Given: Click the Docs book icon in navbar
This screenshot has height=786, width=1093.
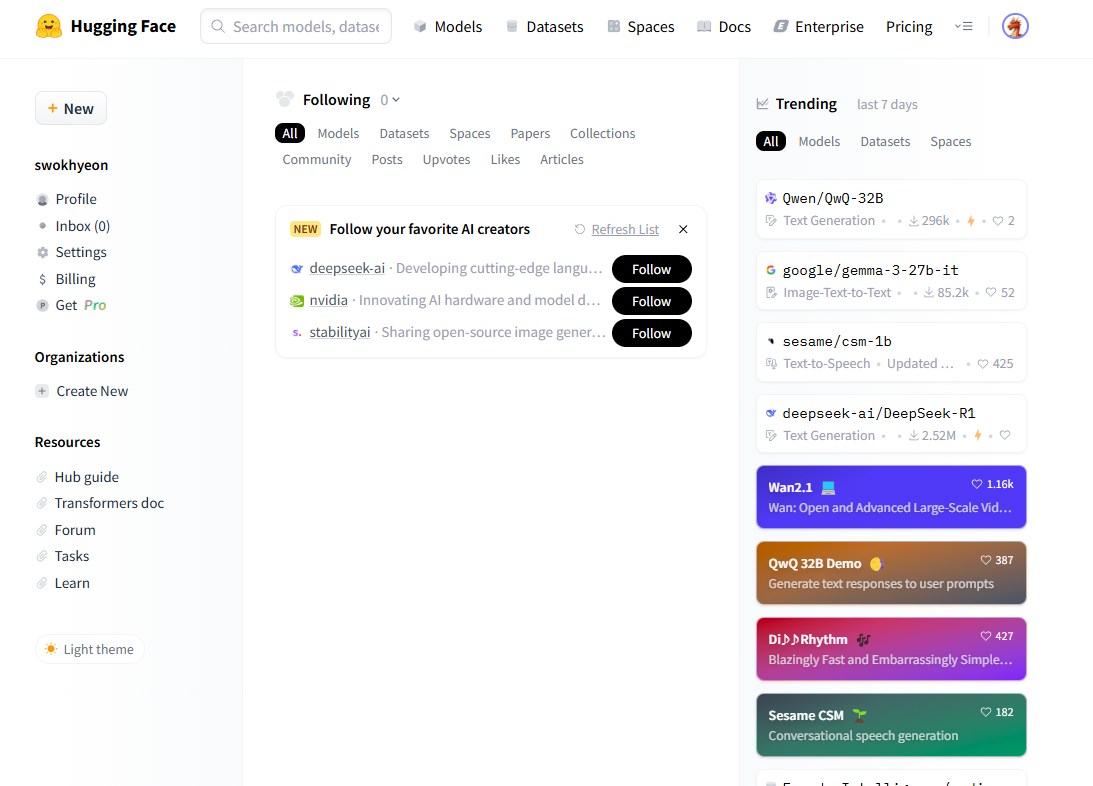Looking at the screenshot, I should [704, 26].
